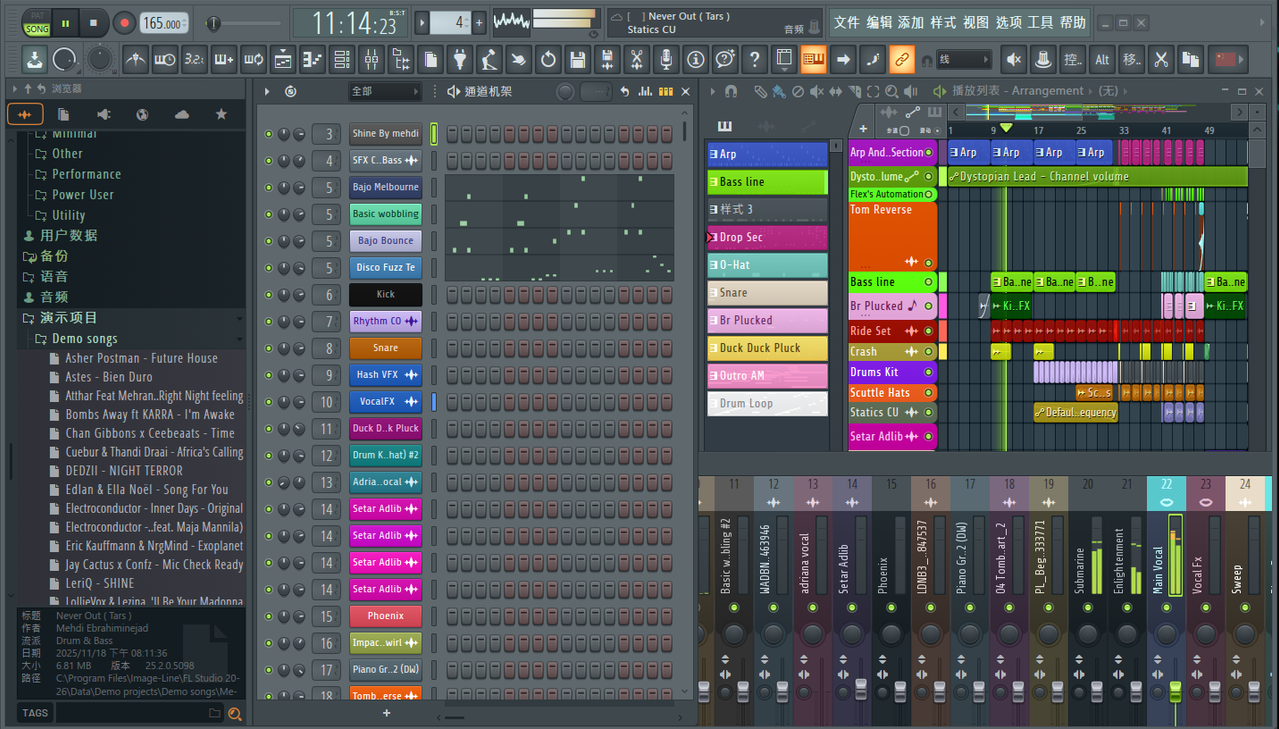Screen dimensions: 1279x729
Task: Open the 全部 channel filter dropdown
Action: pyautogui.click(x=385, y=91)
